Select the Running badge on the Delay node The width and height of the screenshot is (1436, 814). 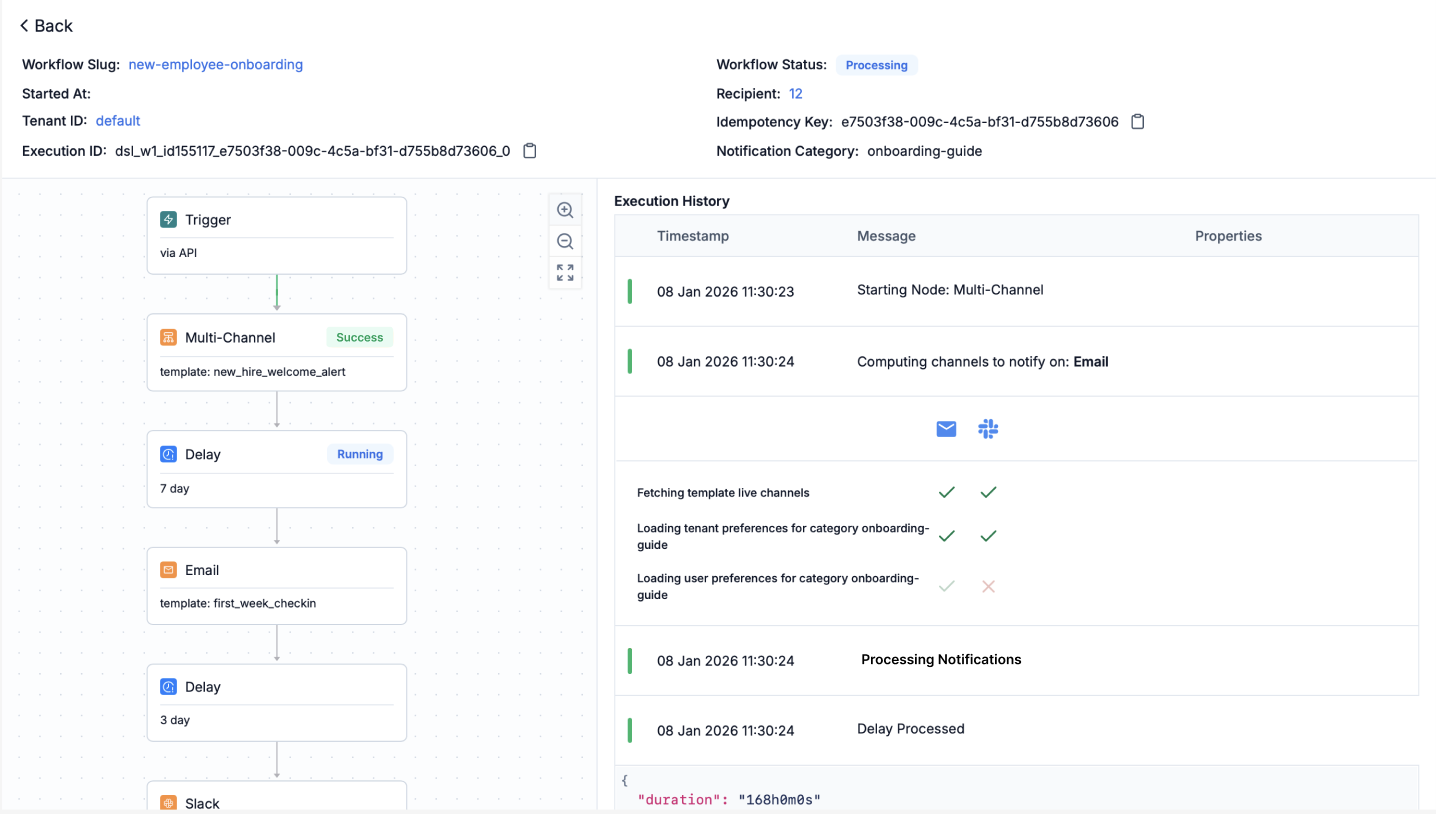click(x=359, y=453)
